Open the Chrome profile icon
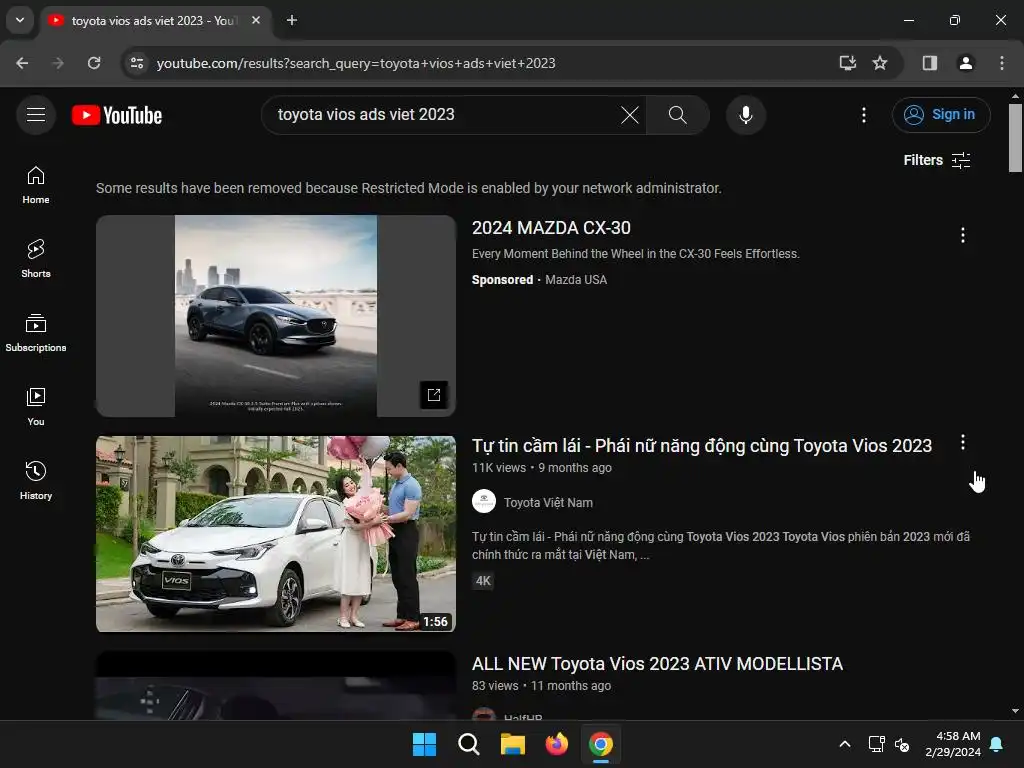 (x=965, y=63)
